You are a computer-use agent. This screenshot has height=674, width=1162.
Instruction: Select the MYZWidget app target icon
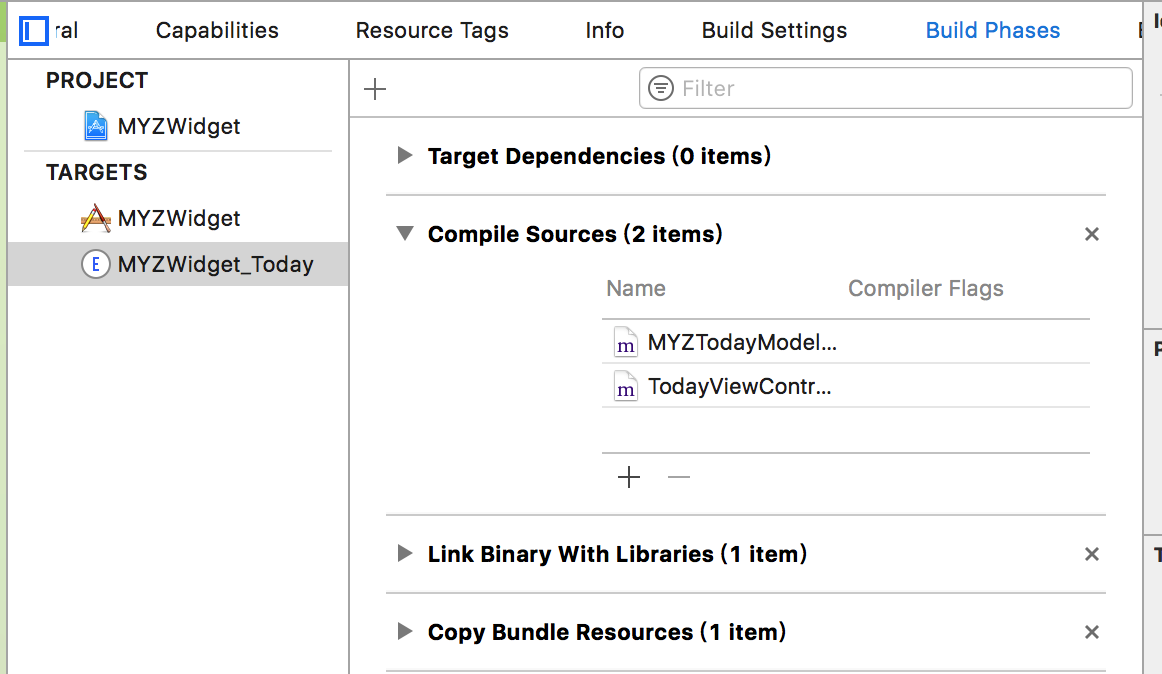point(95,218)
